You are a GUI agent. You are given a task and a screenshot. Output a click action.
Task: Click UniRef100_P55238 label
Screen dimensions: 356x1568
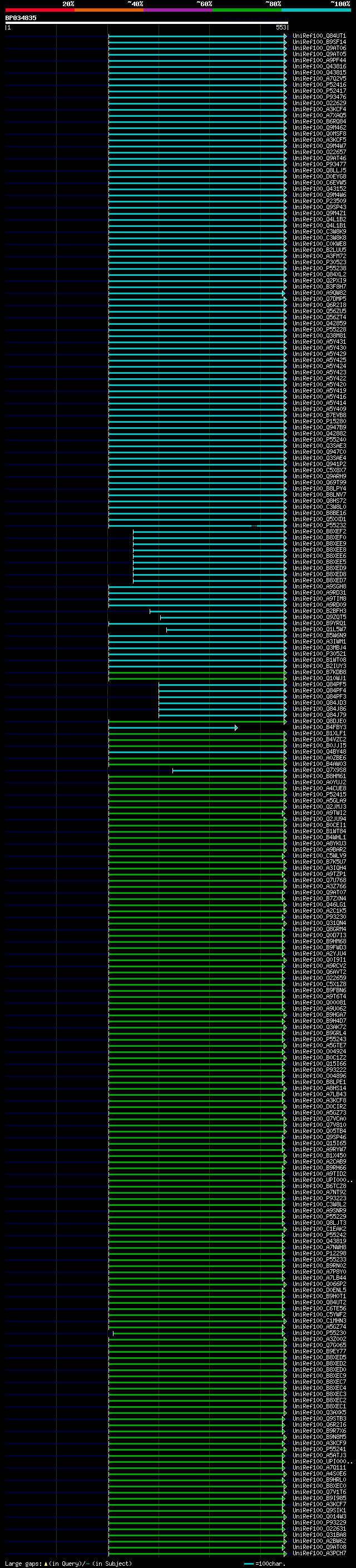(x=319, y=268)
